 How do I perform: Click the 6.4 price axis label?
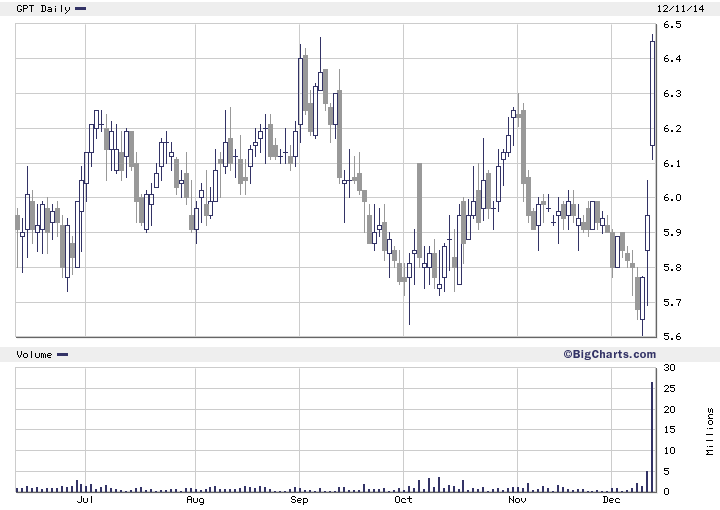[x=672, y=59]
